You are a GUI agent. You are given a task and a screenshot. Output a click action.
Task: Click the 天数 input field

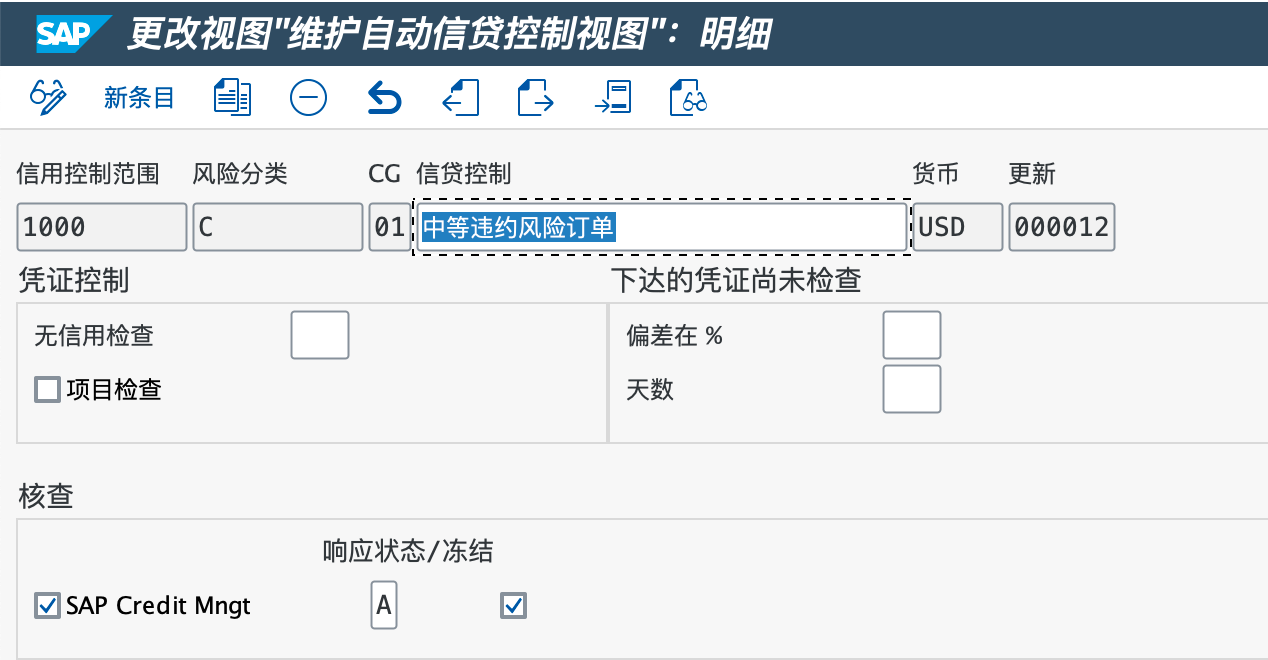(912, 389)
